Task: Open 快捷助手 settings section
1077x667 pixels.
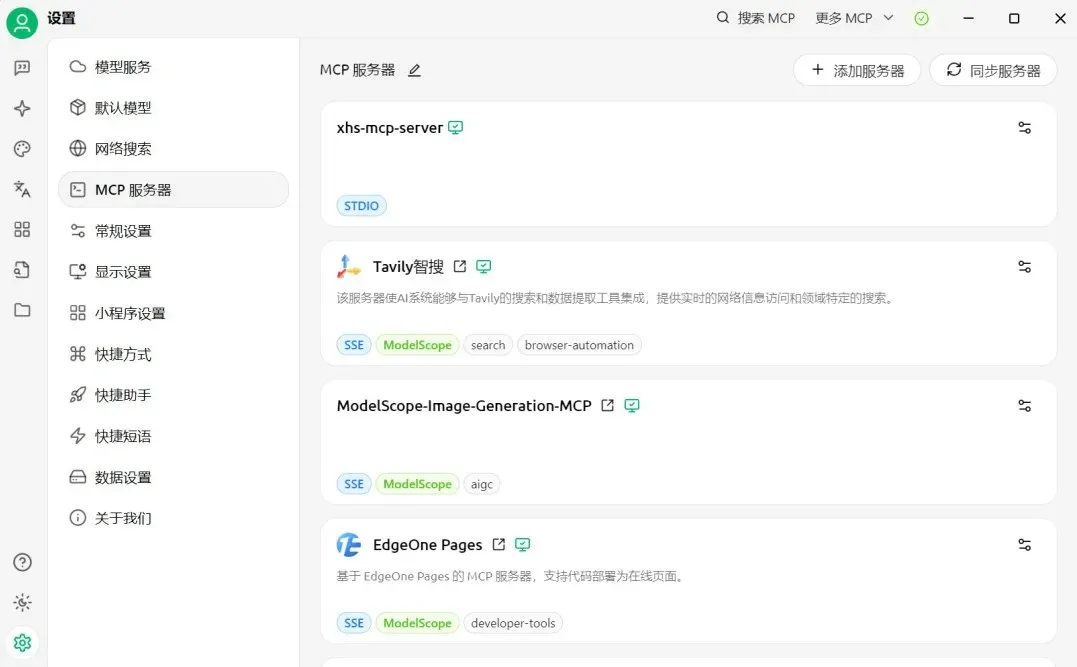Action: pos(173,395)
